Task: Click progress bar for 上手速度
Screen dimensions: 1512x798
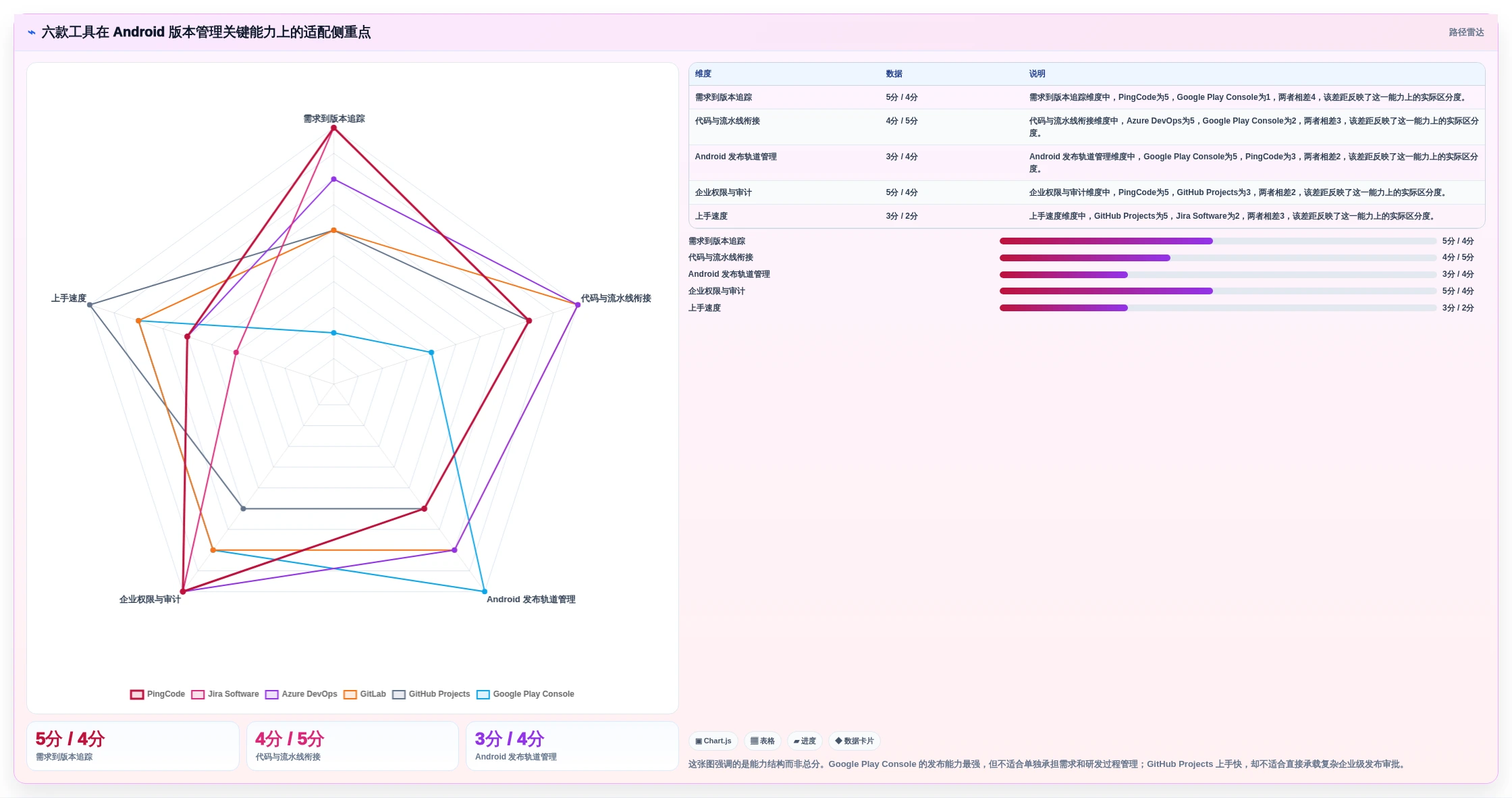Action: click(x=1218, y=308)
